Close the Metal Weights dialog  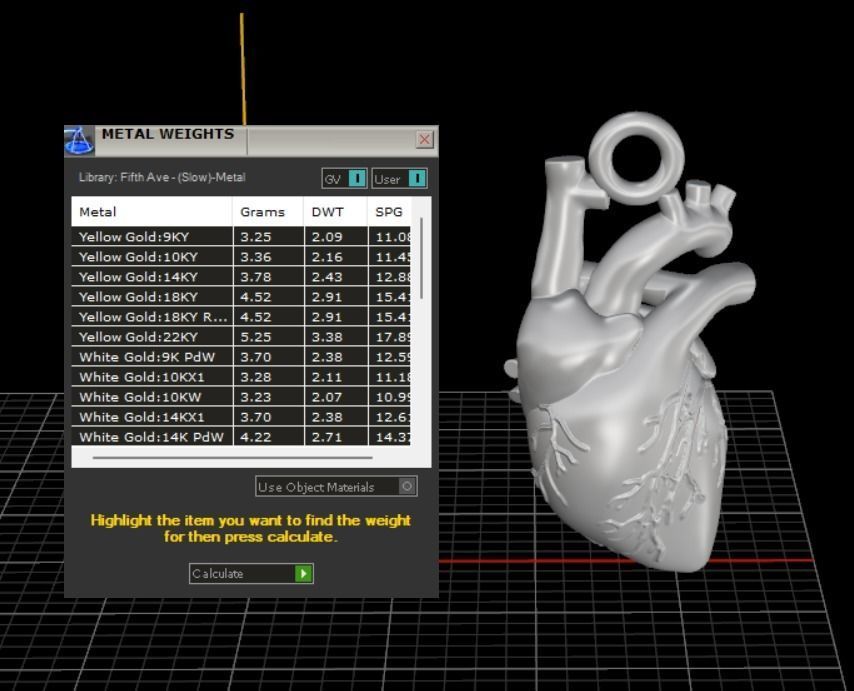click(x=424, y=139)
